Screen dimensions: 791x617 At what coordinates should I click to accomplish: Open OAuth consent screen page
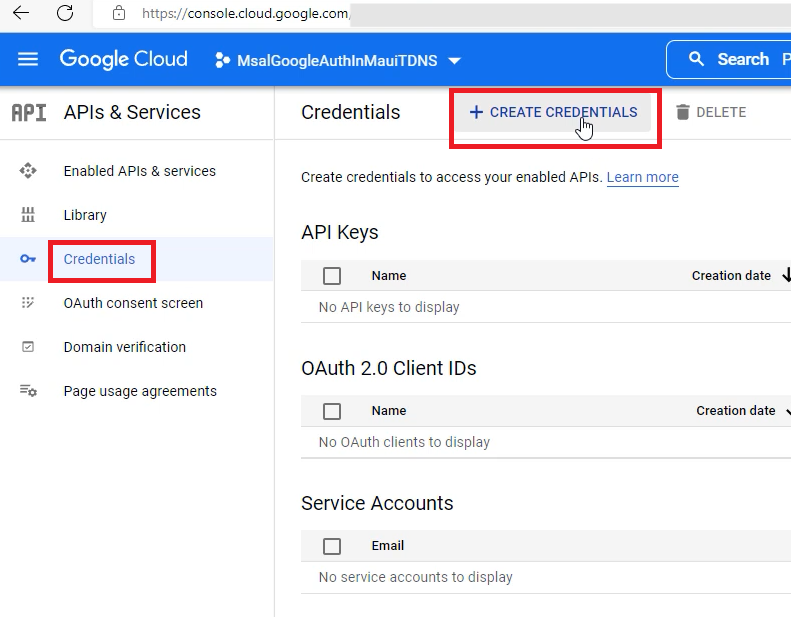pos(133,303)
